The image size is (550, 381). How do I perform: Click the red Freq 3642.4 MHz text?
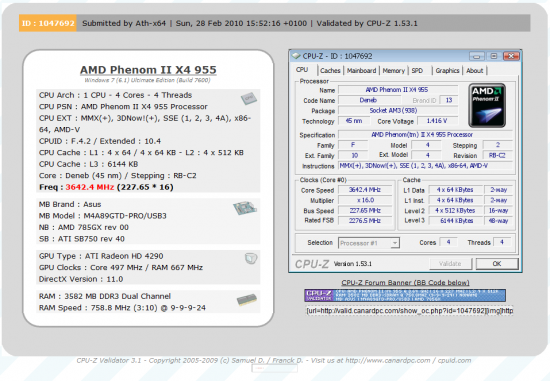(x=90, y=187)
